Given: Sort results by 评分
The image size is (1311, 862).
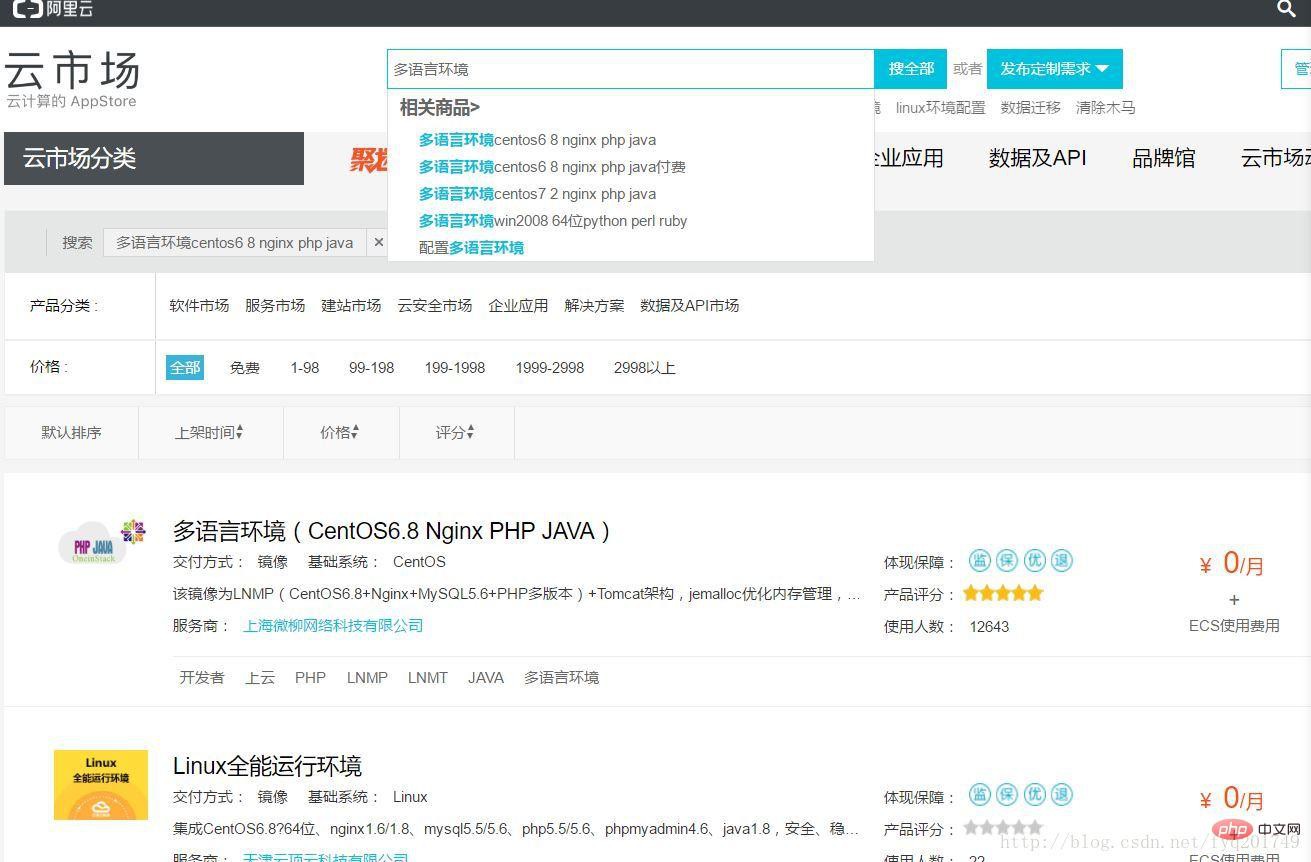Looking at the screenshot, I should tap(455, 432).
